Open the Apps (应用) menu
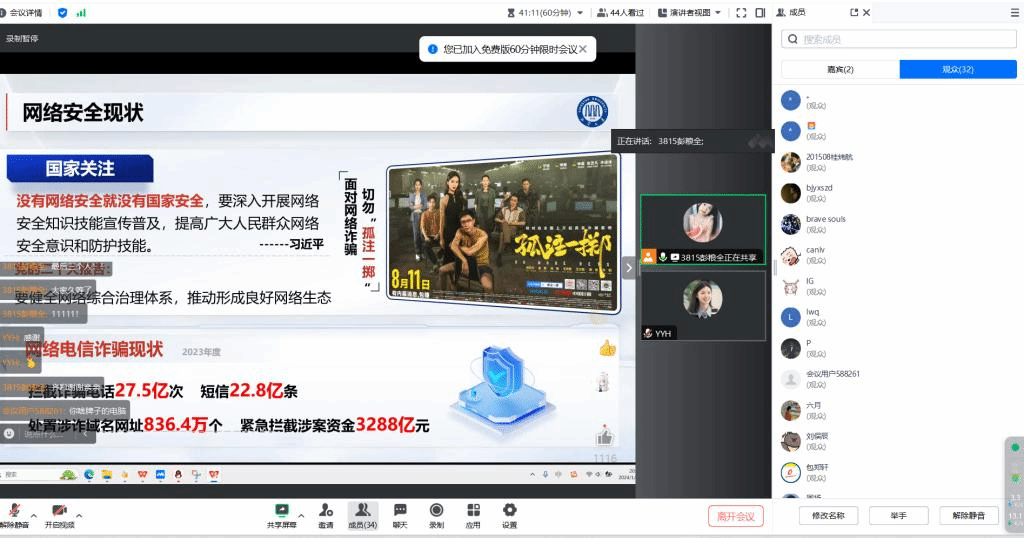 [x=473, y=515]
